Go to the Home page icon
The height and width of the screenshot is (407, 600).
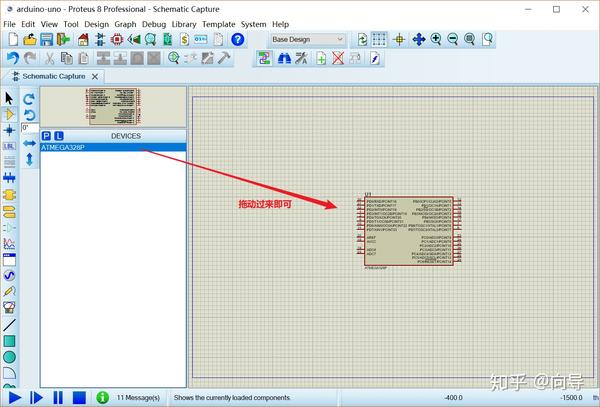83,39
